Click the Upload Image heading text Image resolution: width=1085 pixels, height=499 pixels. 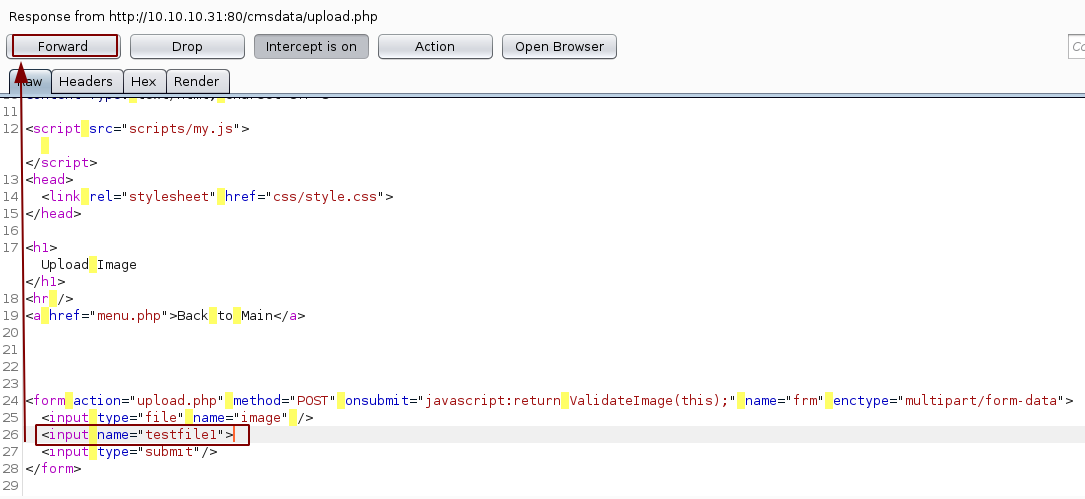pyautogui.click(x=89, y=265)
